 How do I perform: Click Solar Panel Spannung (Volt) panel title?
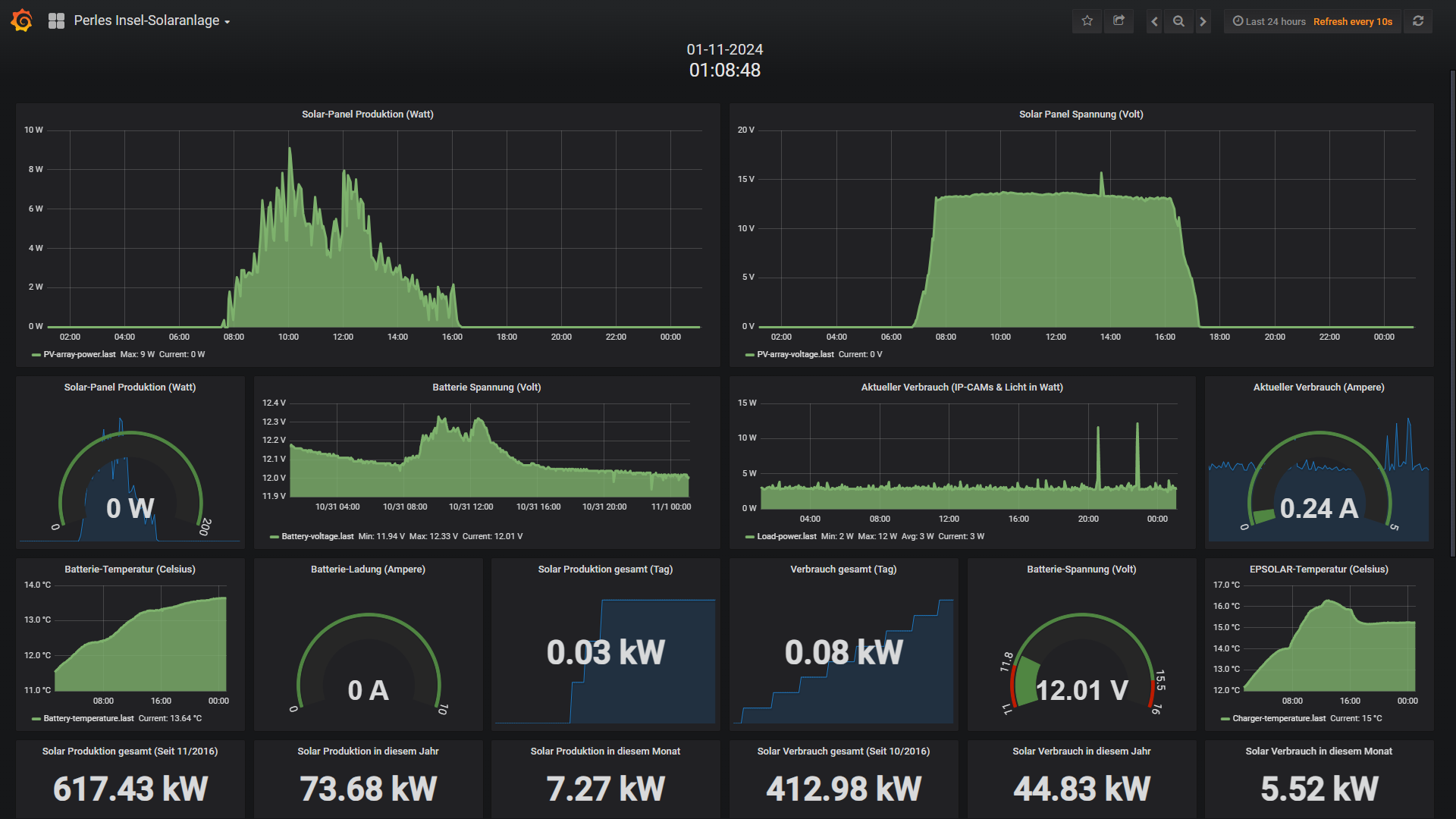(1081, 115)
